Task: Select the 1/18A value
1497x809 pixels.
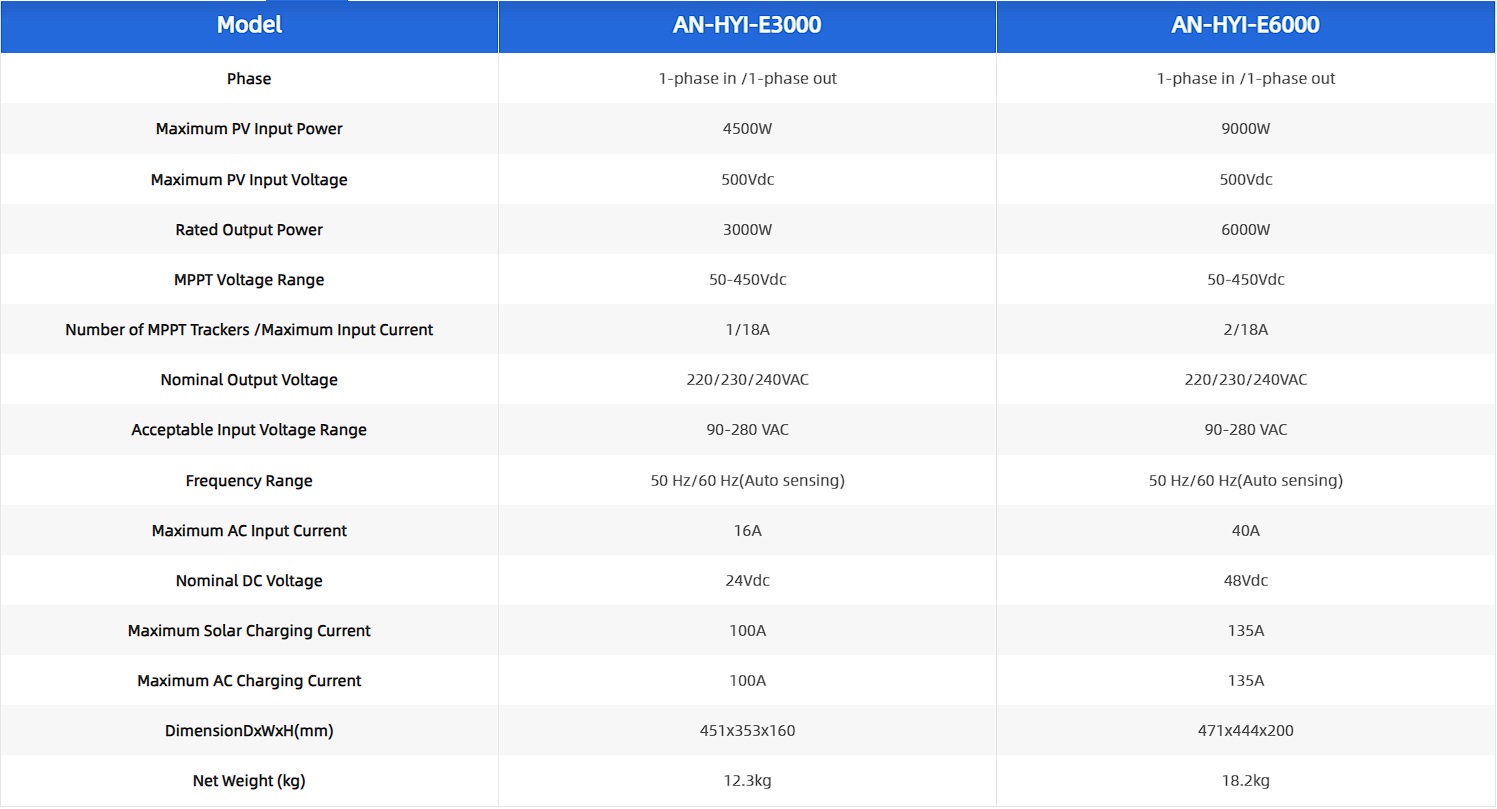Action: (x=747, y=330)
